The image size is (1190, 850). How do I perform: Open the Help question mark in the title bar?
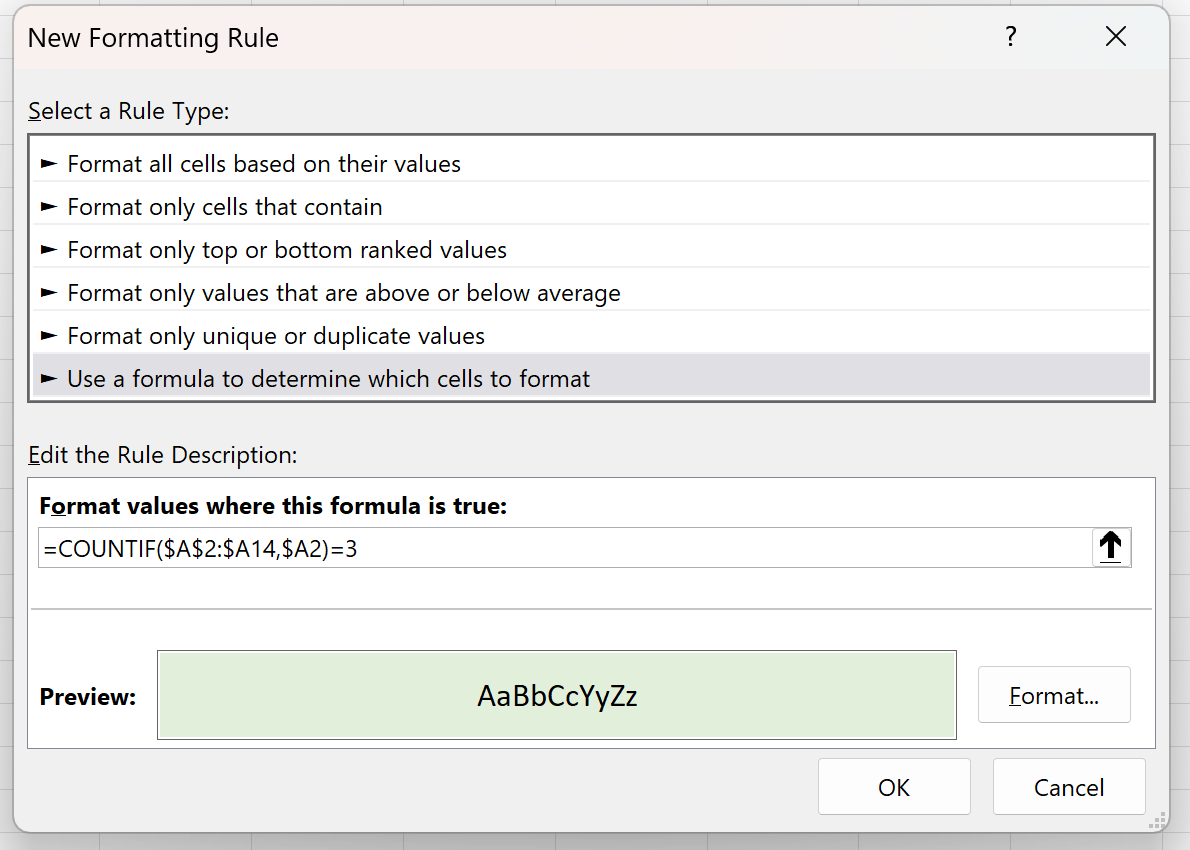click(x=1010, y=36)
